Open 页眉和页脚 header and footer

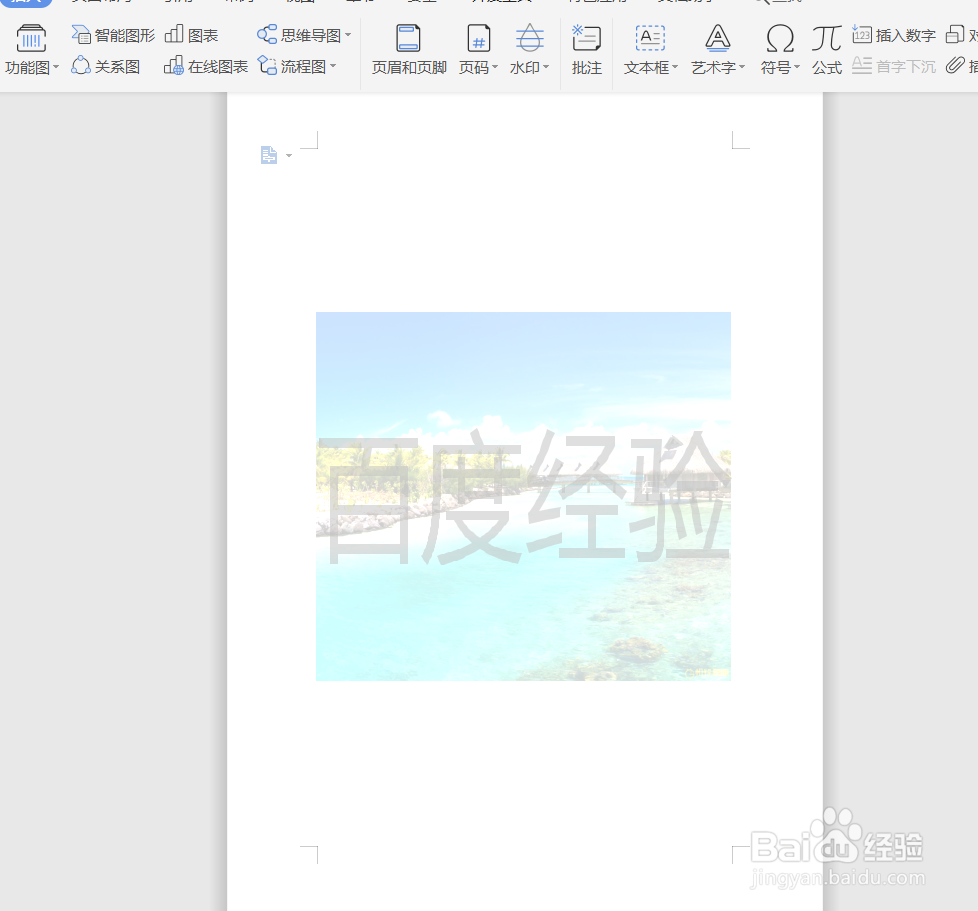pos(409,50)
